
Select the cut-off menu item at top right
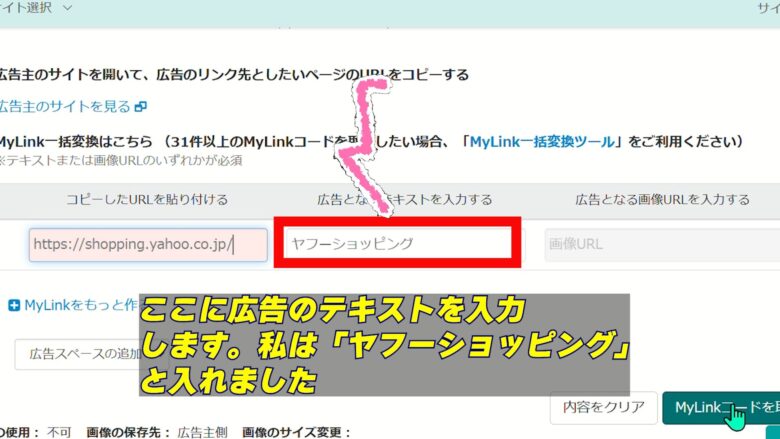[767, 8]
